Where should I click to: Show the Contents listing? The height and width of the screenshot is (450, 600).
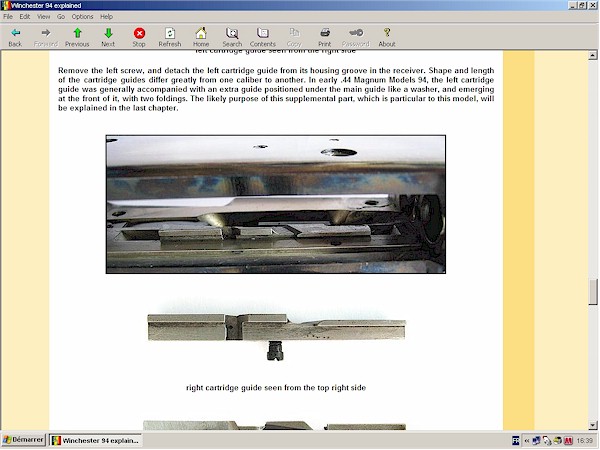[263, 37]
